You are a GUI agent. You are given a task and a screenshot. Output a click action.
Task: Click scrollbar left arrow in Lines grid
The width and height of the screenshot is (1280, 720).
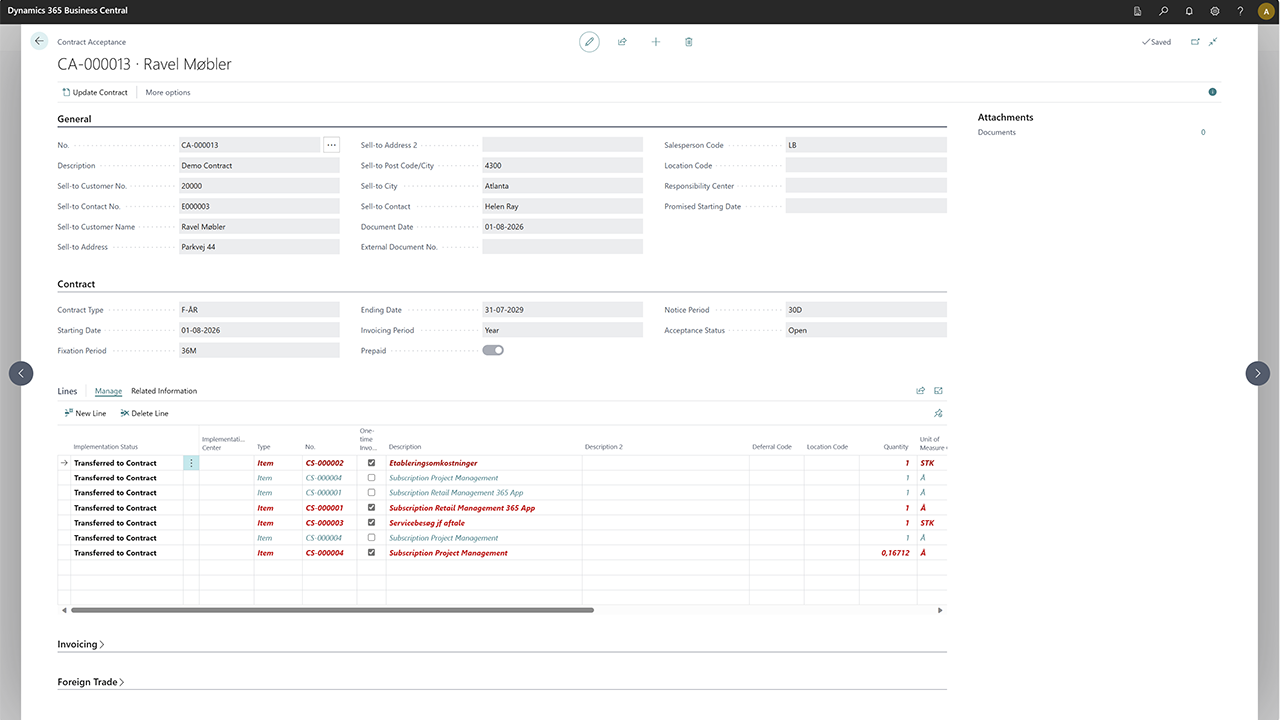(x=65, y=610)
